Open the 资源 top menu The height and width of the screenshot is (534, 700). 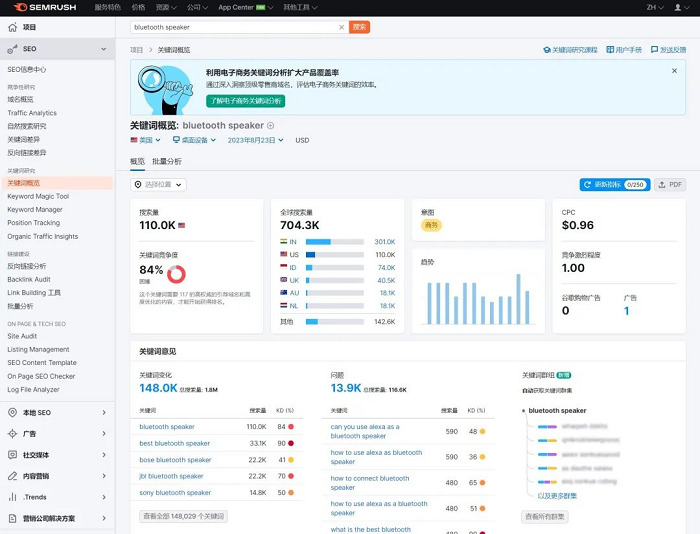pyautogui.click(x=166, y=7)
